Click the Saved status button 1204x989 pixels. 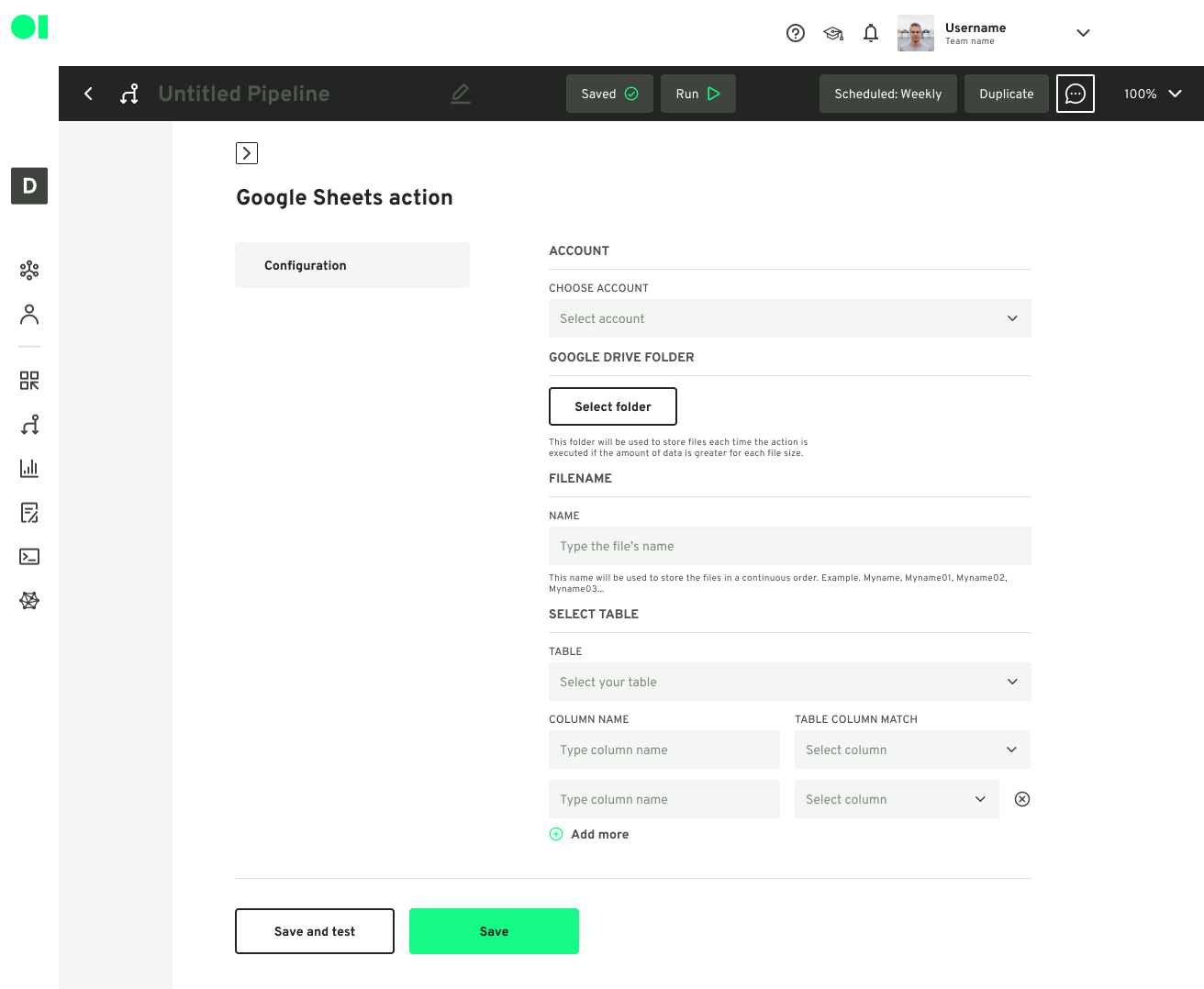pos(609,94)
